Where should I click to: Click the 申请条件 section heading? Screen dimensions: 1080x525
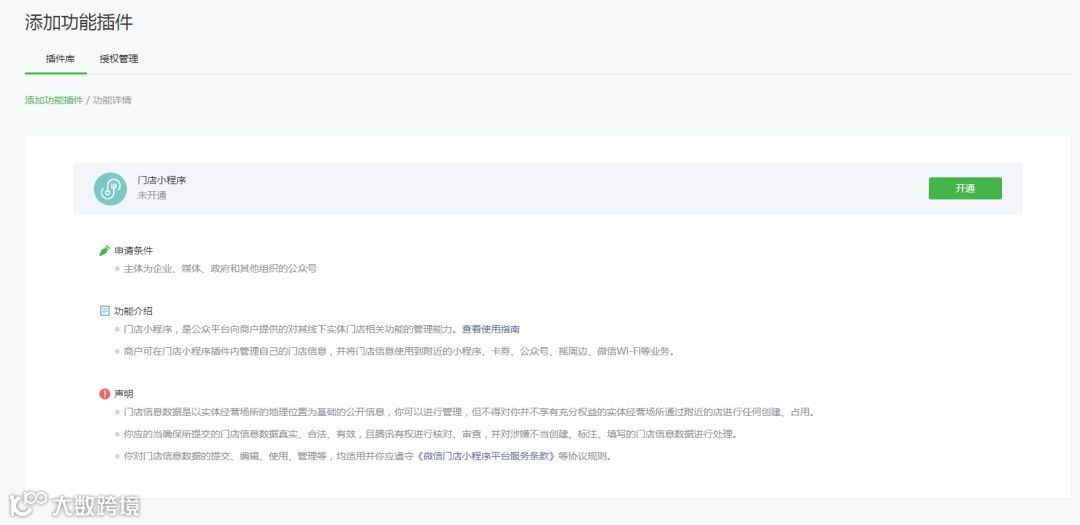134,250
